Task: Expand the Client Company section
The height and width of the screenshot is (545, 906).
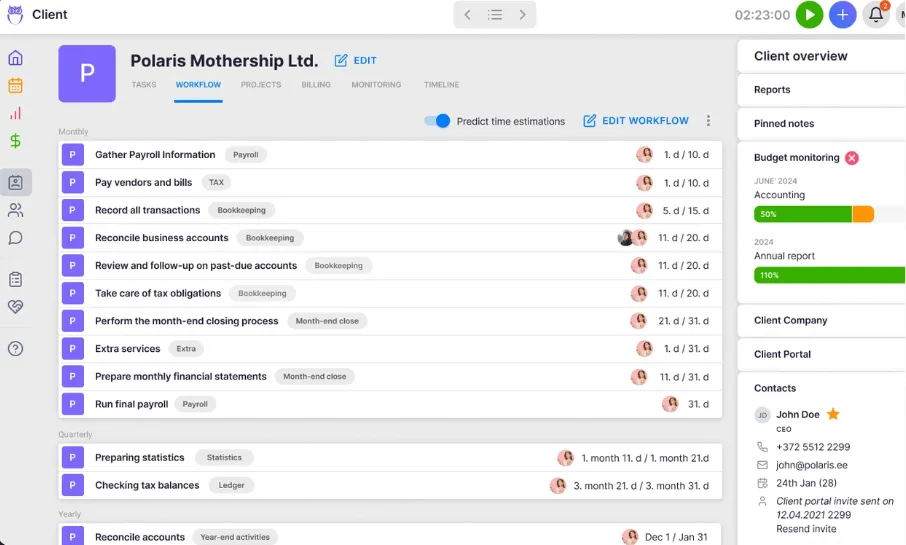Action: tap(822, 320)
